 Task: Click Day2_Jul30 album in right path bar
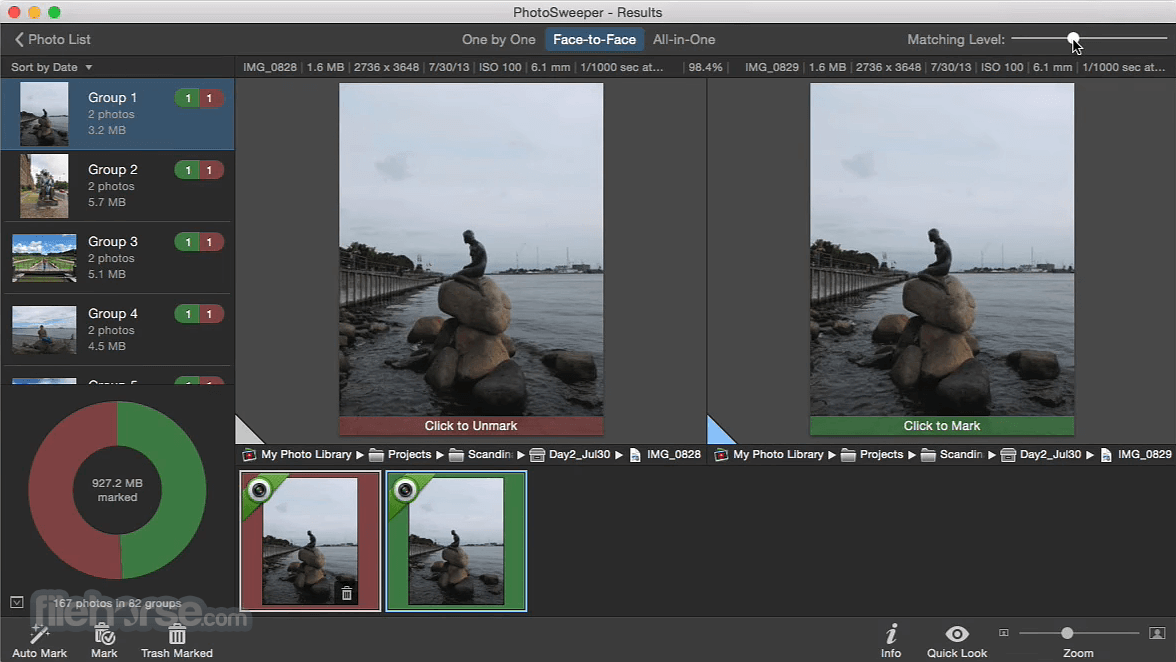coord(1041,454)
